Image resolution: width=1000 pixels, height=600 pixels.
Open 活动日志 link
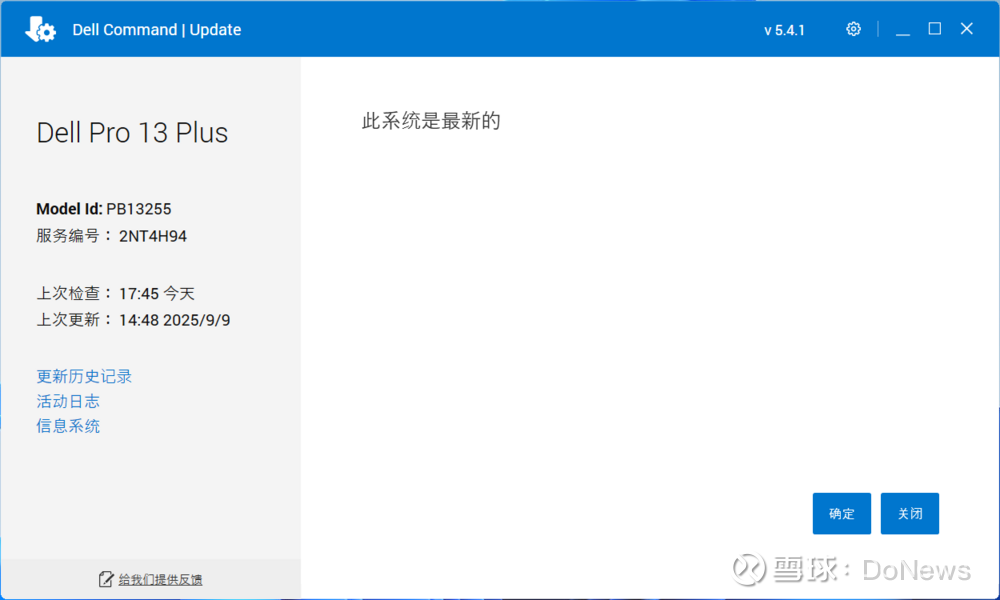[x=68, y=401]
